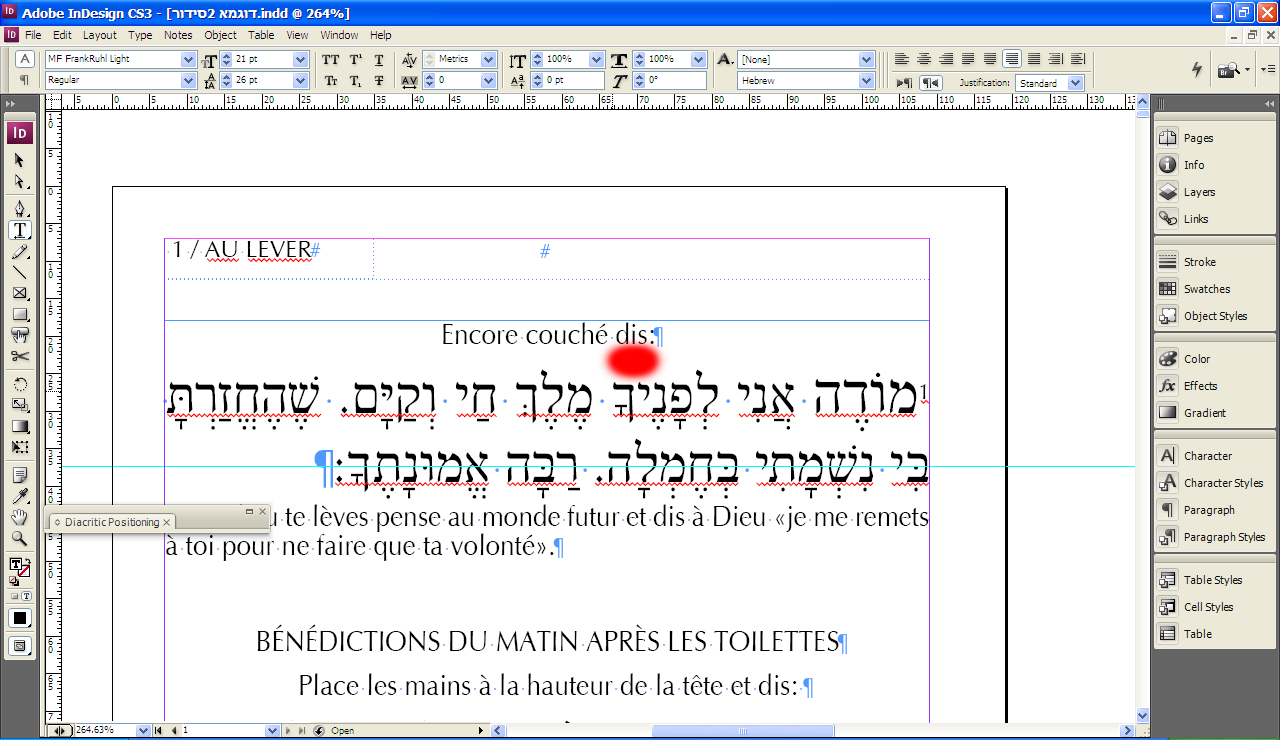Select the Line tool
Image resolution: width=1280 pixels, height=740 pixels.
tap(19, 272)
